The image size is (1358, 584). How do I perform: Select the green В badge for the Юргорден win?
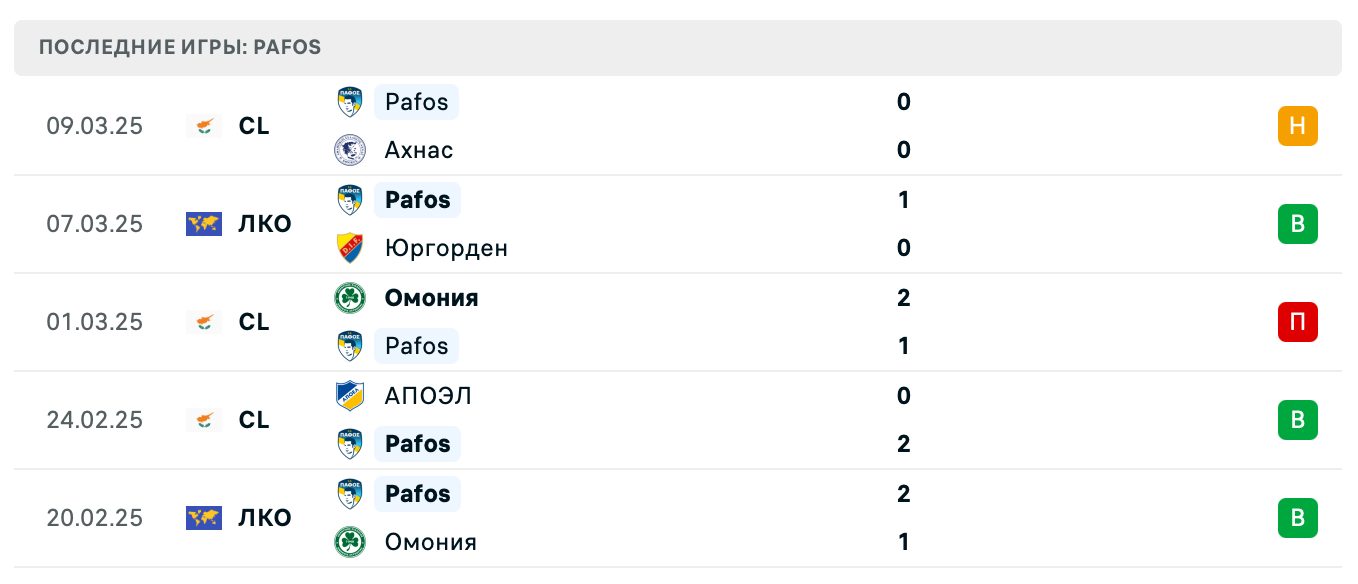pos(1298,224)
